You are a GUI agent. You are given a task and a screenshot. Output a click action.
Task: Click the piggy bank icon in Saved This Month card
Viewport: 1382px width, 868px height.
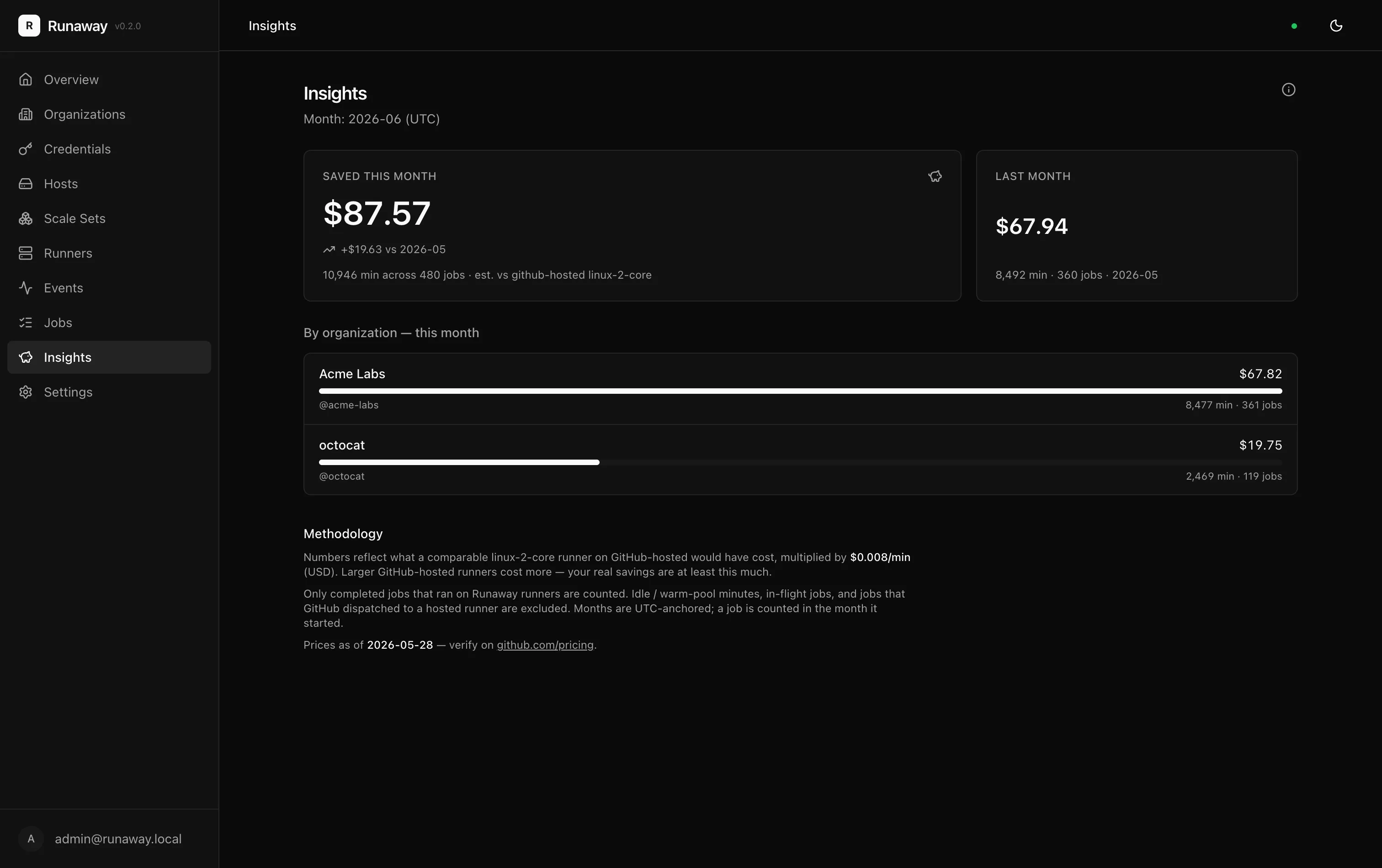point(935,176)
